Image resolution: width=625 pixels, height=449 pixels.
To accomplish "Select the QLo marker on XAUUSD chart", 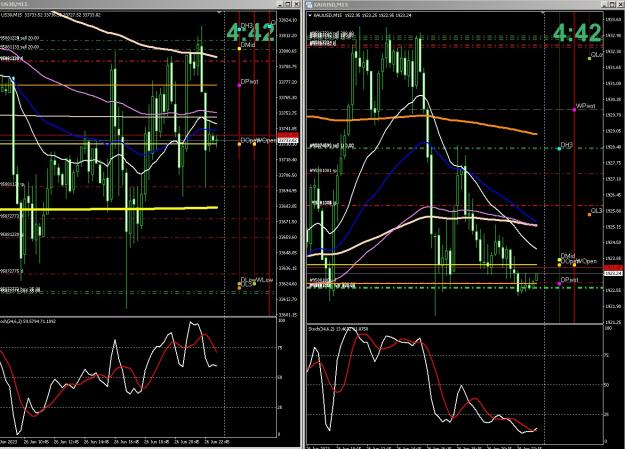I will tap(590, 59).
